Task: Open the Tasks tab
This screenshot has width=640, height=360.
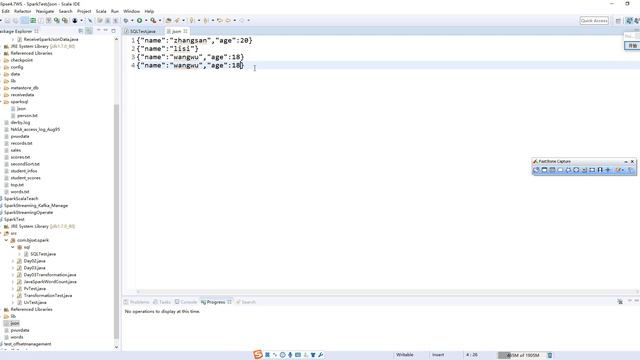Action: tap(162, 302)
